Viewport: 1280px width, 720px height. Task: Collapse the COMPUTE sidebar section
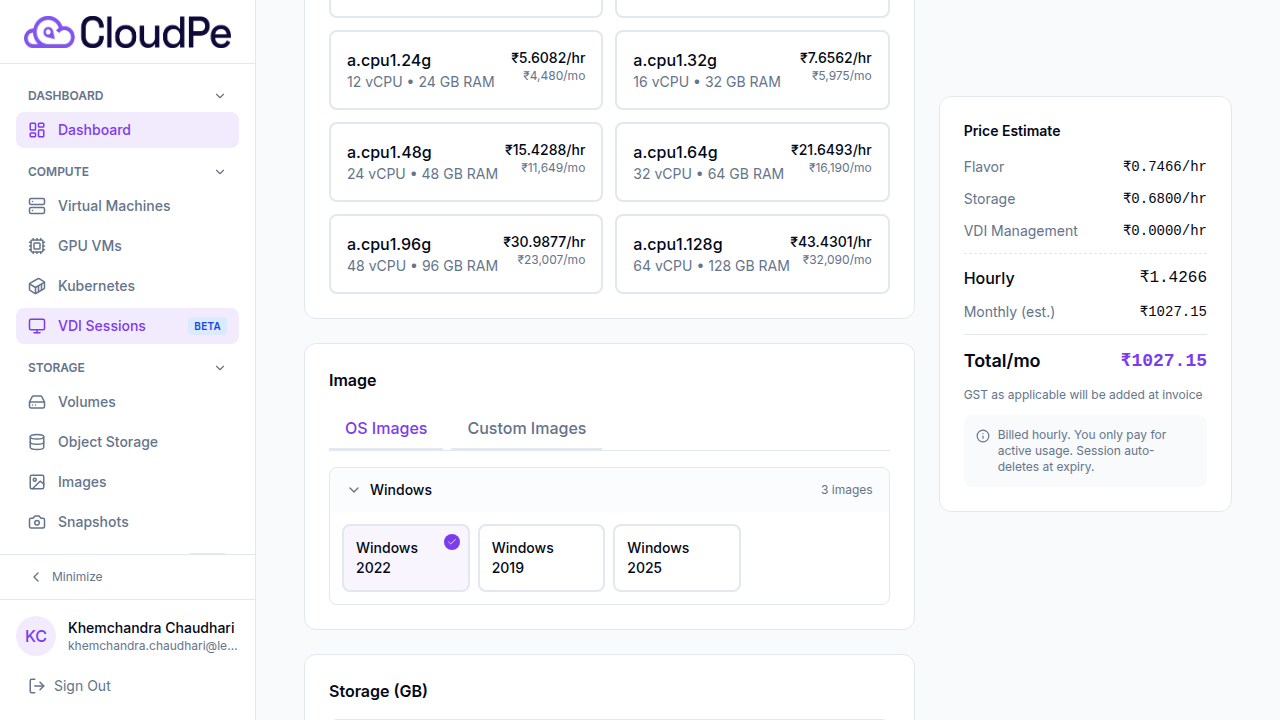(x=221, y=172)
